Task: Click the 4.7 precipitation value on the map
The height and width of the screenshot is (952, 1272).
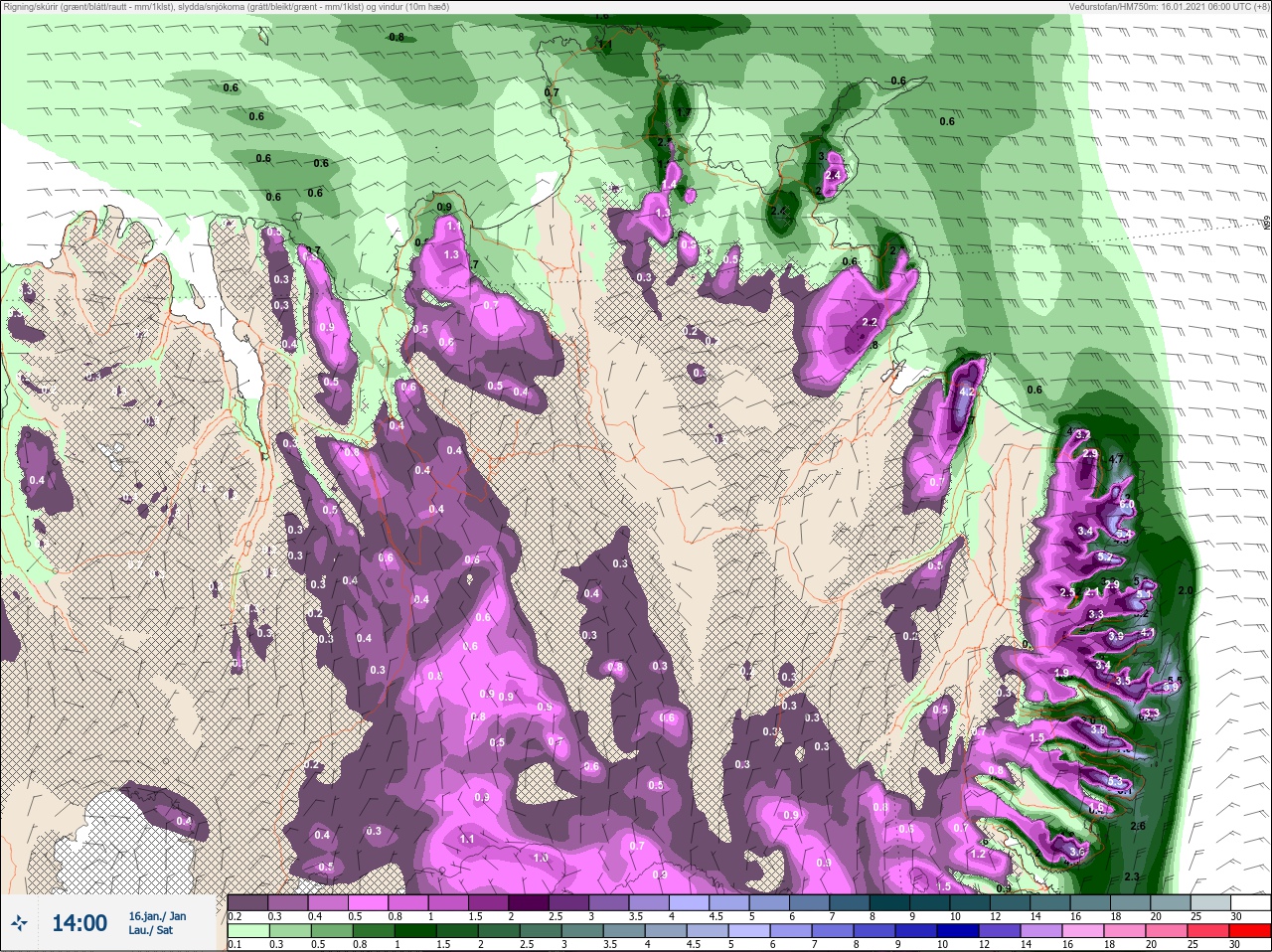Action: (1115, 459)
